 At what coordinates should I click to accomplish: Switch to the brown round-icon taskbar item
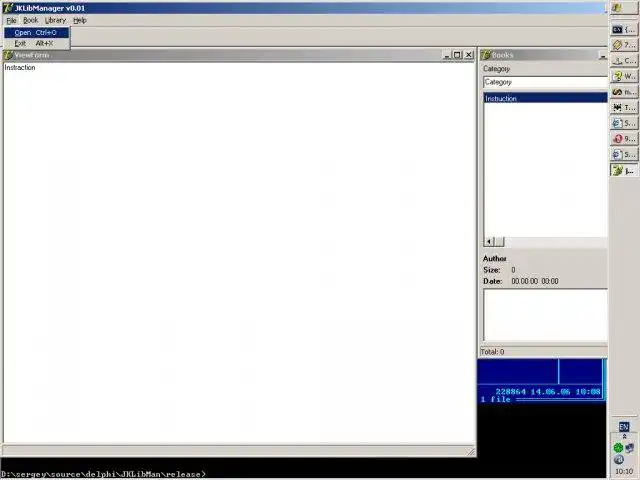[x=624, y=92]
